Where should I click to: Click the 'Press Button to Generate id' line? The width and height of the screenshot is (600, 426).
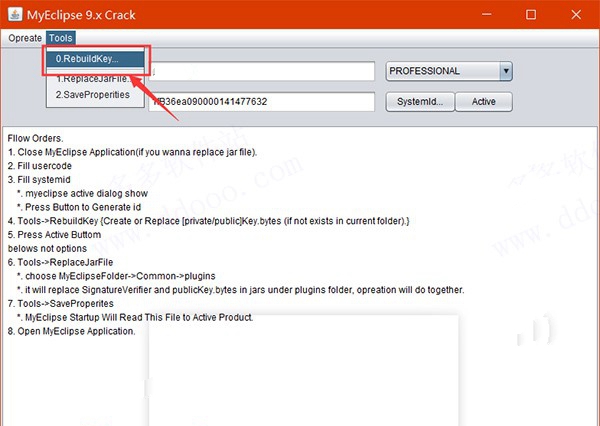click(79, 207)
